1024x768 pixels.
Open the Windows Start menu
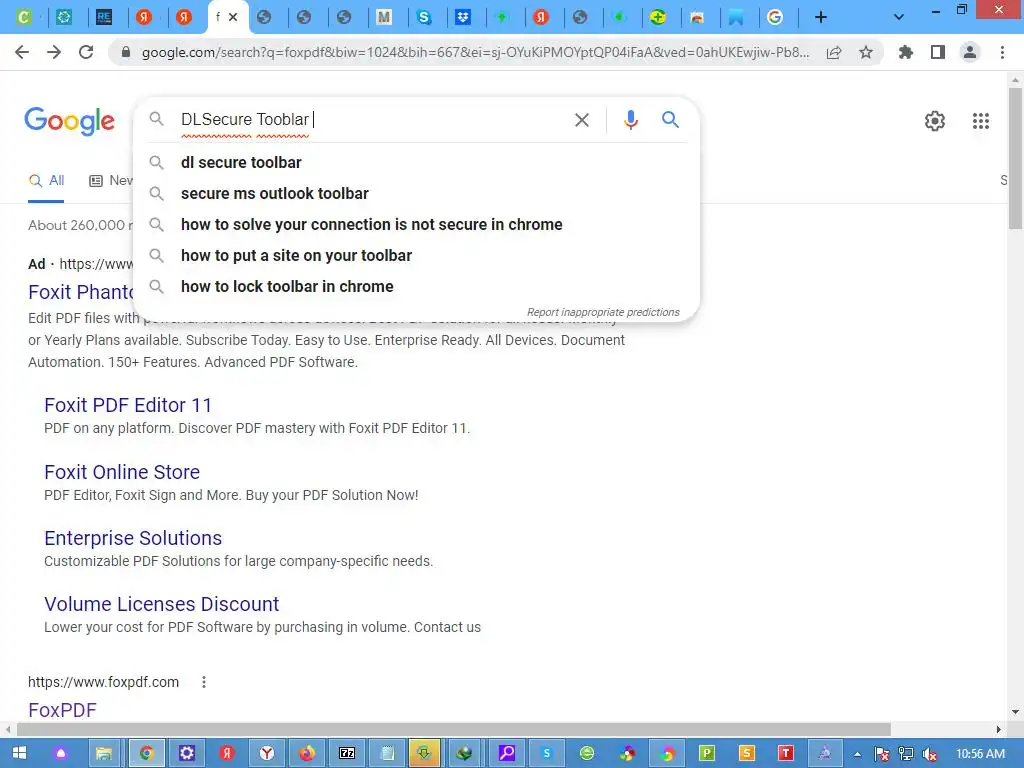coord(20,753)
